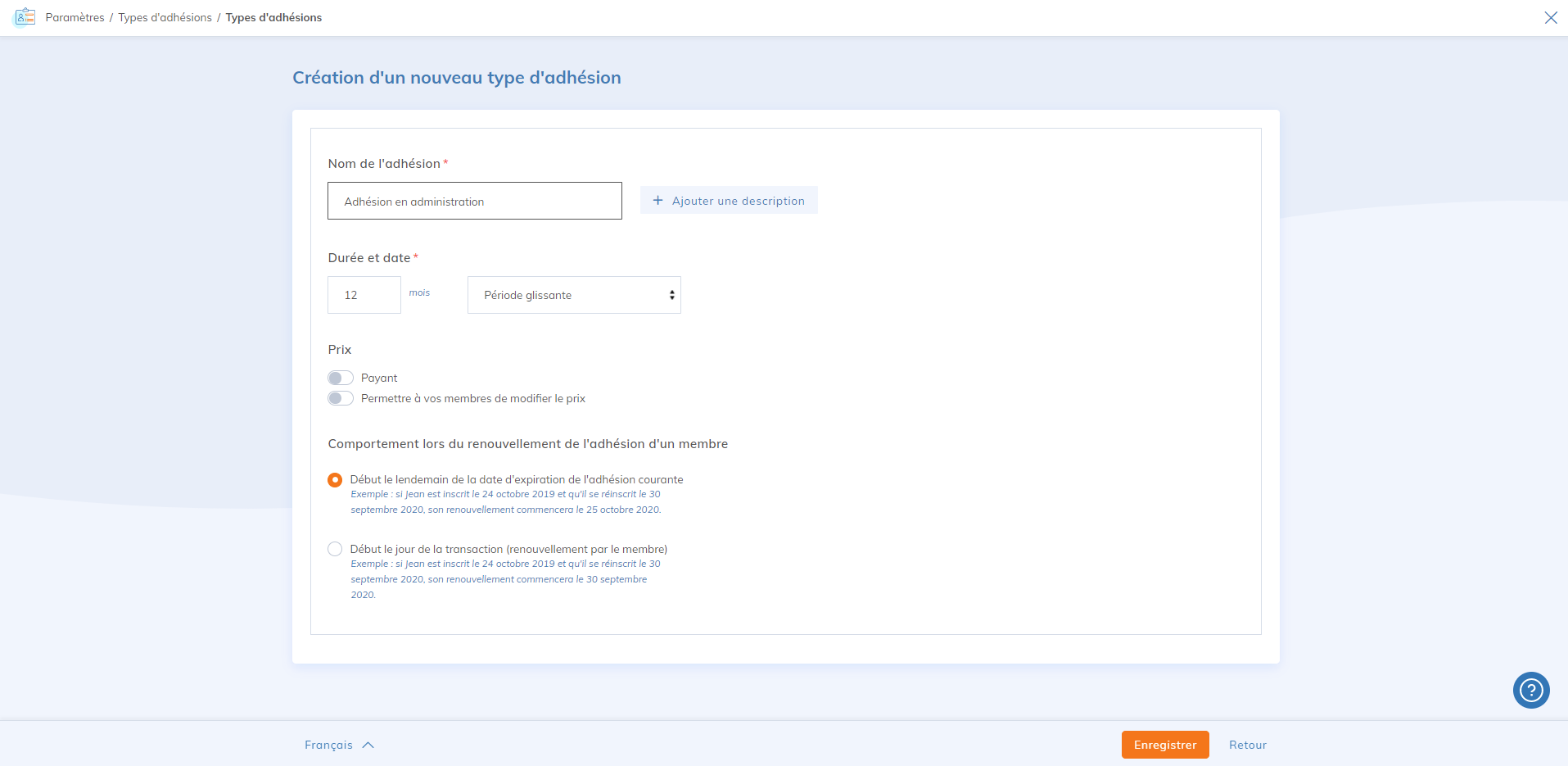1568x766 pixels.
Task: Toggle letting members modify the price
Action: tap(341, 398)
